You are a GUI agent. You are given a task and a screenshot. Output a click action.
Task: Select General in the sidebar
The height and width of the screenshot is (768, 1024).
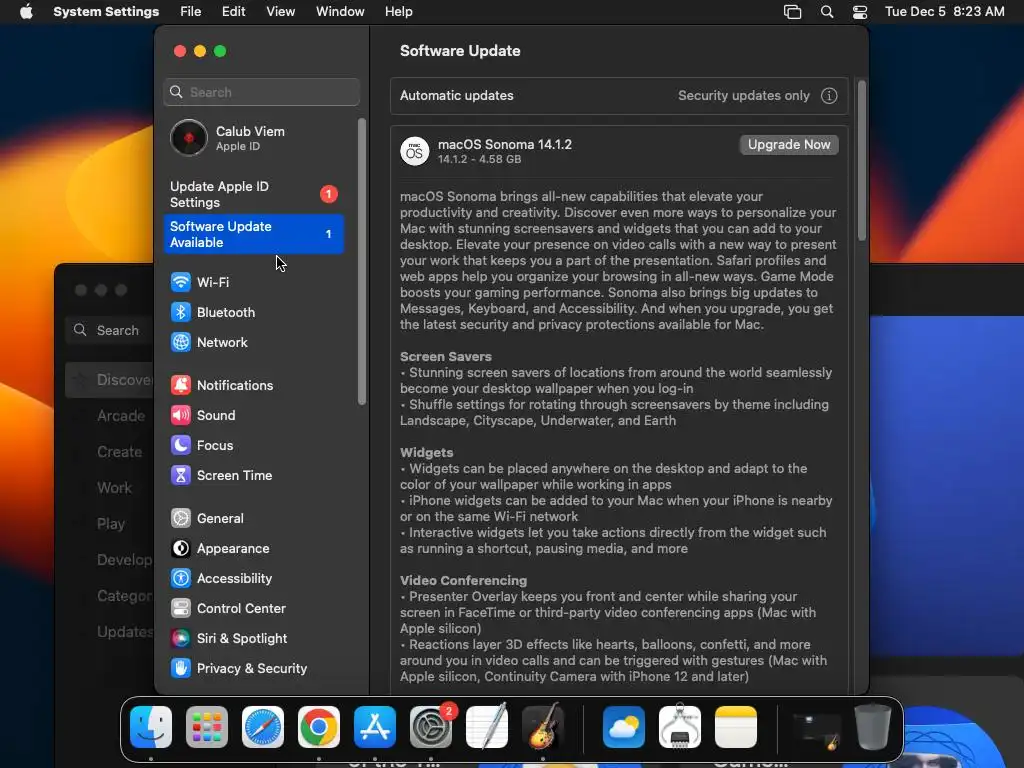[x=253, y=519]
